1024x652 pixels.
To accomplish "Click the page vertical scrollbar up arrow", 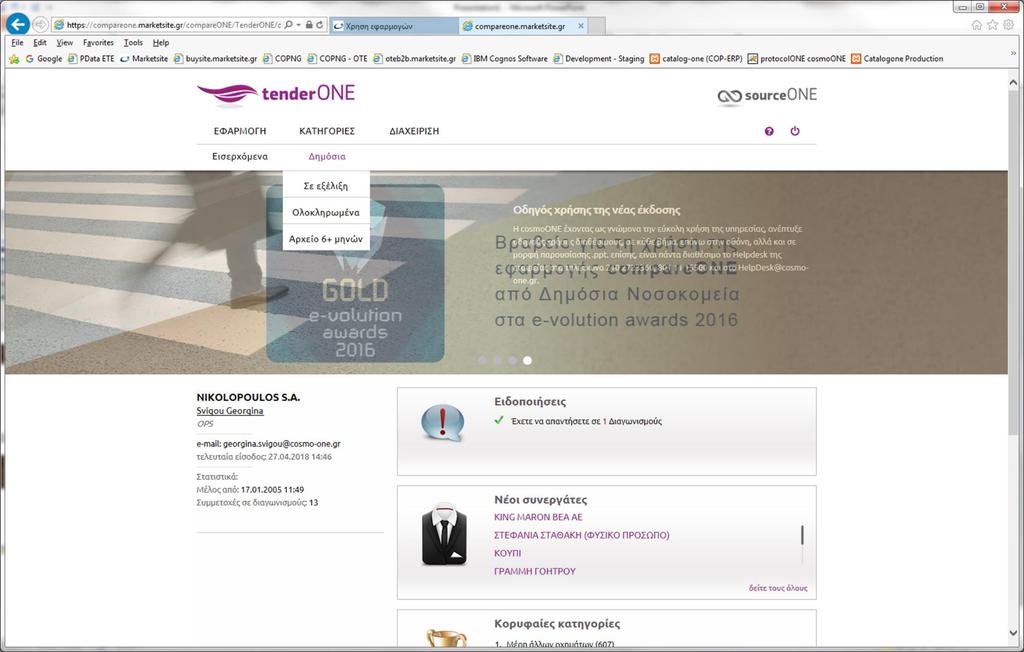I will 1013,83.
